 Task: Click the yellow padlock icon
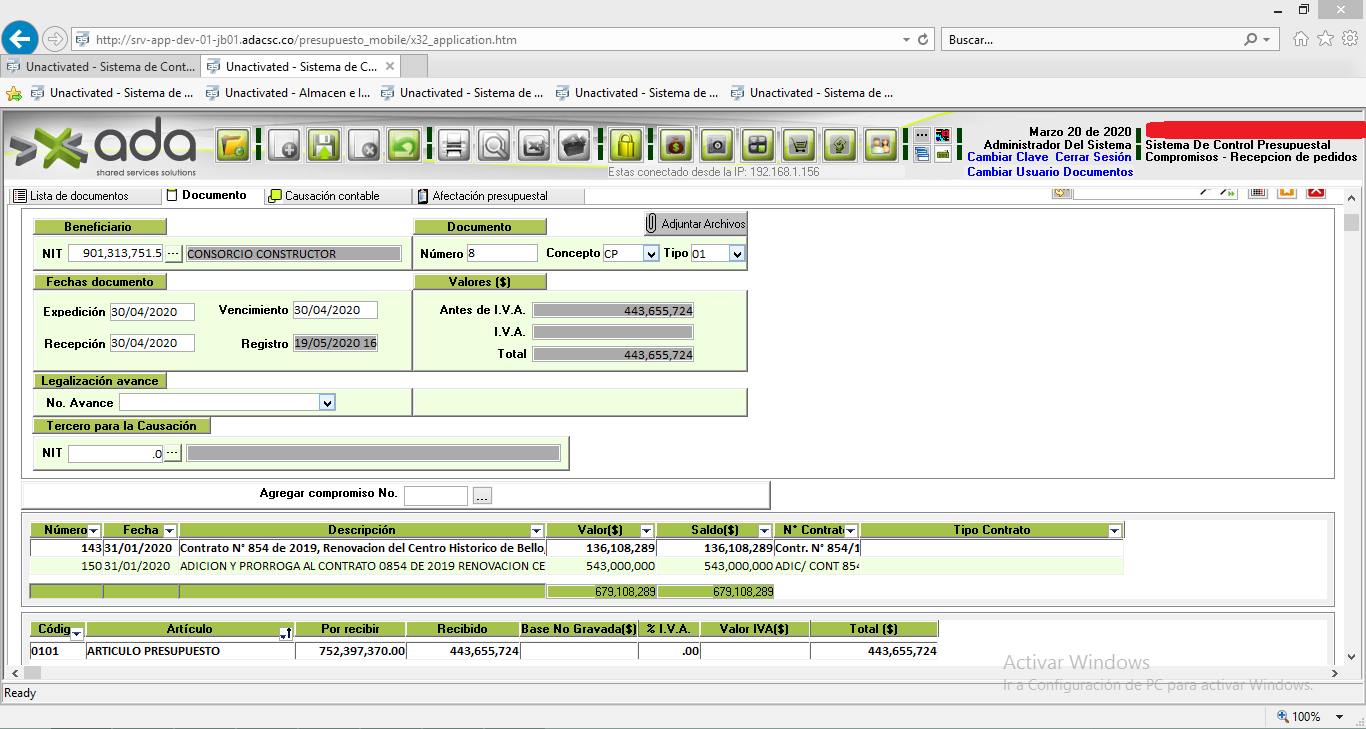pyautogui.click(x=625, y=146)
